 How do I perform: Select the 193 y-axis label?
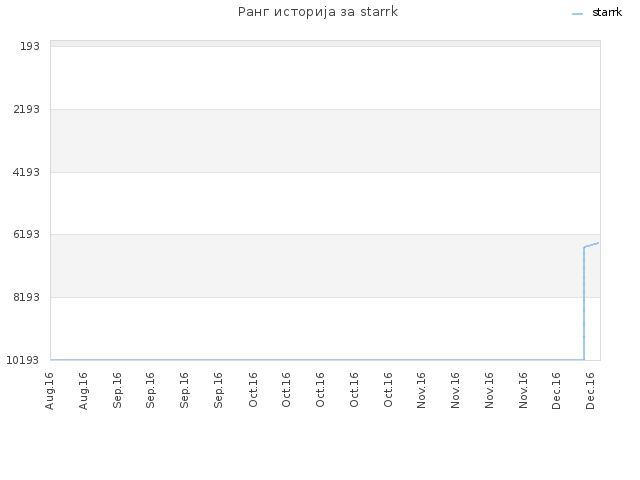30,47
